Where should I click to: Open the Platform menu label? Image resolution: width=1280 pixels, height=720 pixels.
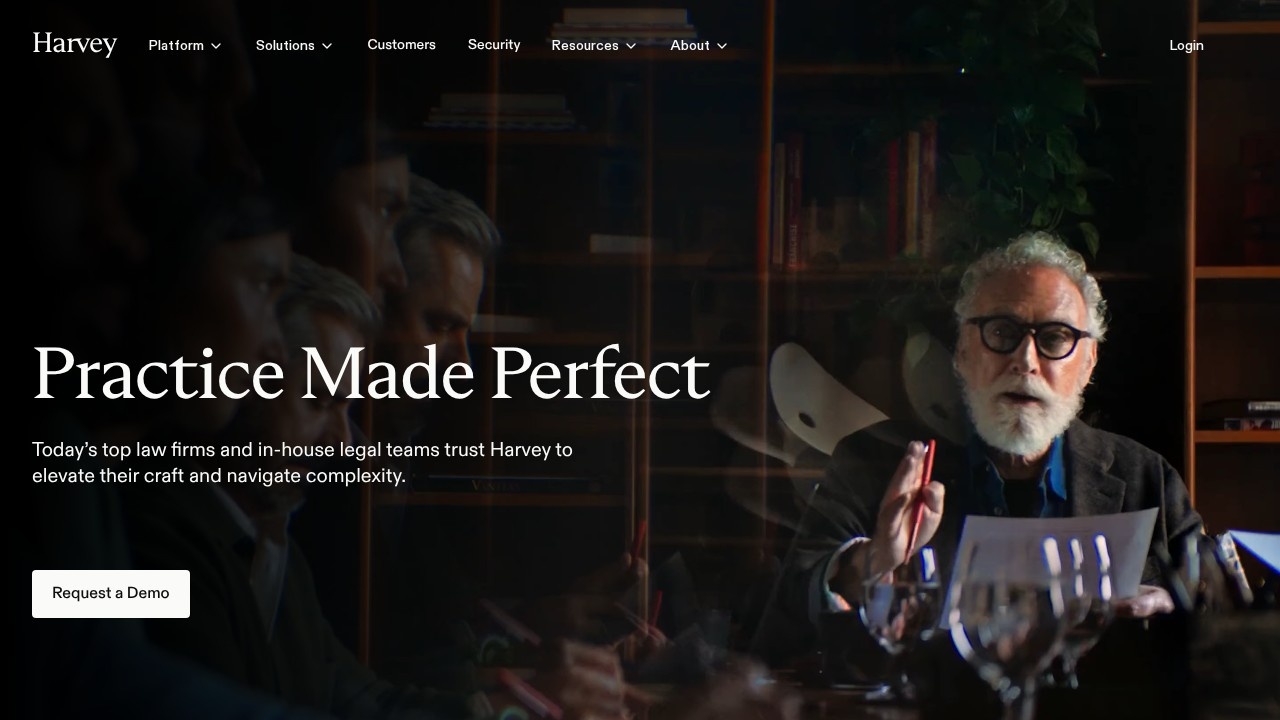click(176, 45)
